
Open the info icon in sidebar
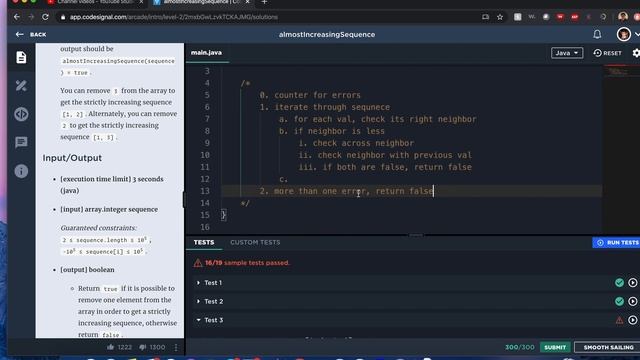(x=21, y=171)
